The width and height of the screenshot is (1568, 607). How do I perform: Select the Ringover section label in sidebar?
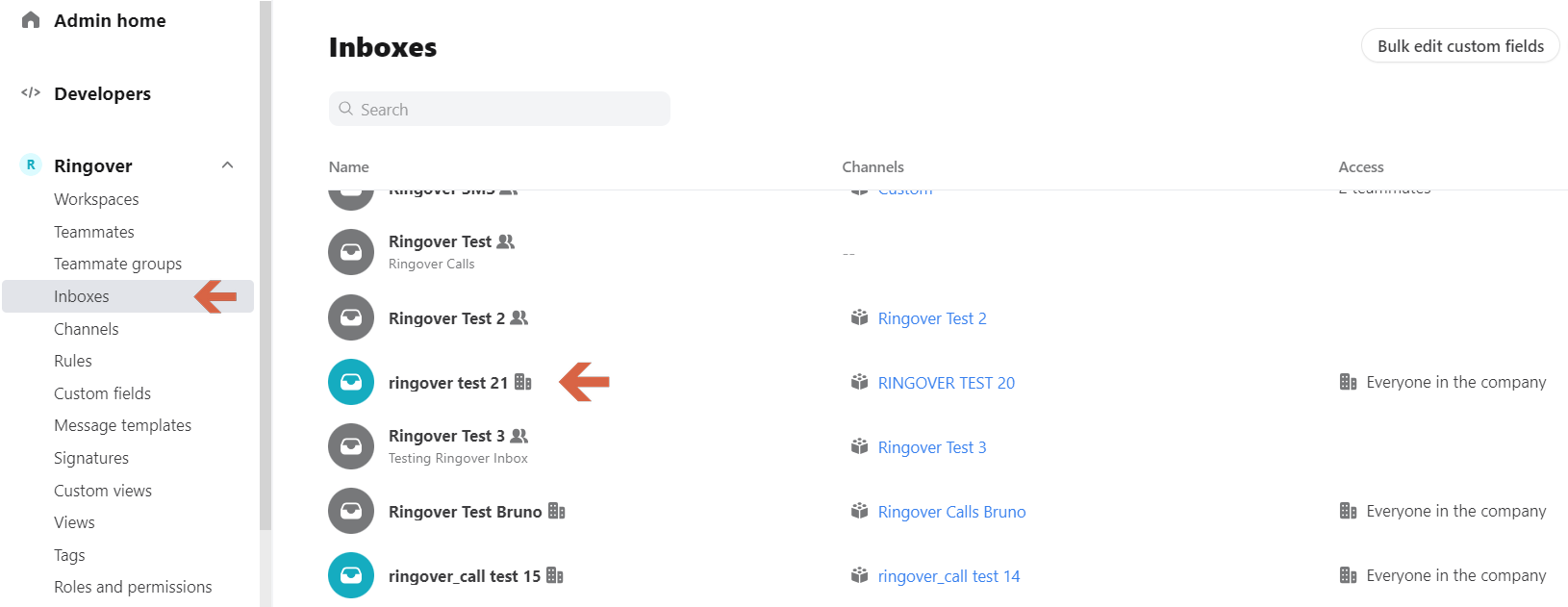(93, 165)
